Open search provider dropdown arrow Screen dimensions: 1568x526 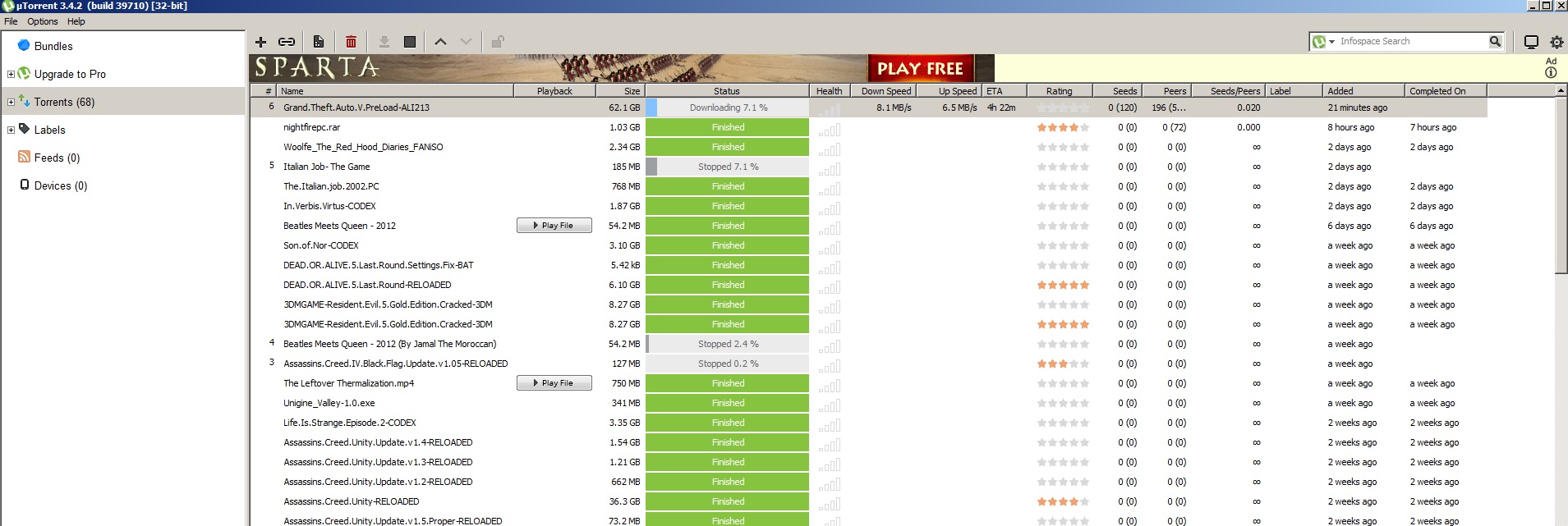click(x=1331, y=42)
